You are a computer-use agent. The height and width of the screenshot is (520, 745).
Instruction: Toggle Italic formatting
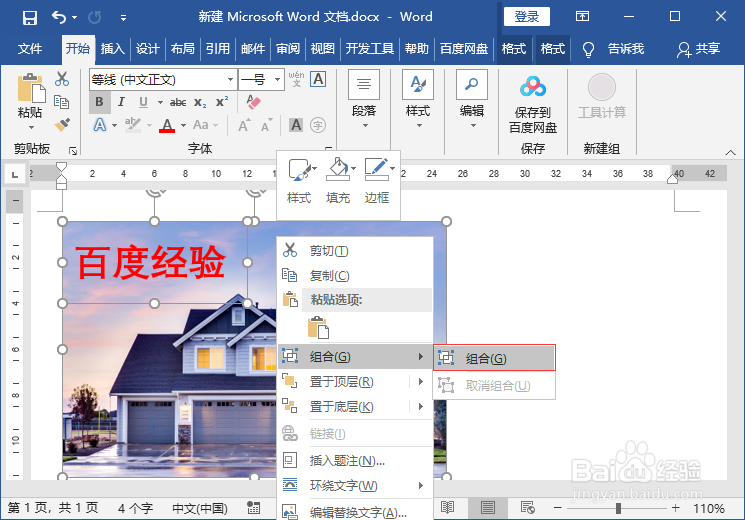coord(122,102)
